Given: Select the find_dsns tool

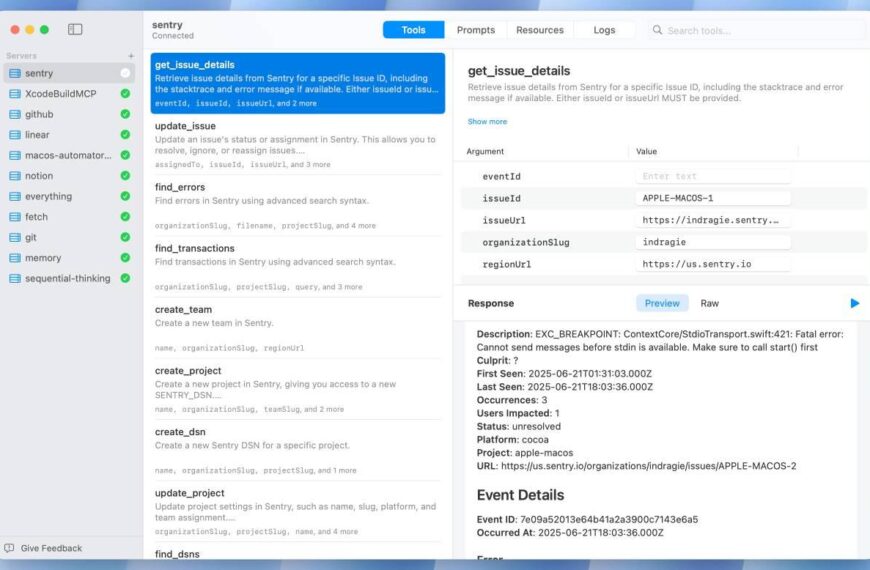Looking at the screenshot, I should pyautogui.click(x=297, y=553).
